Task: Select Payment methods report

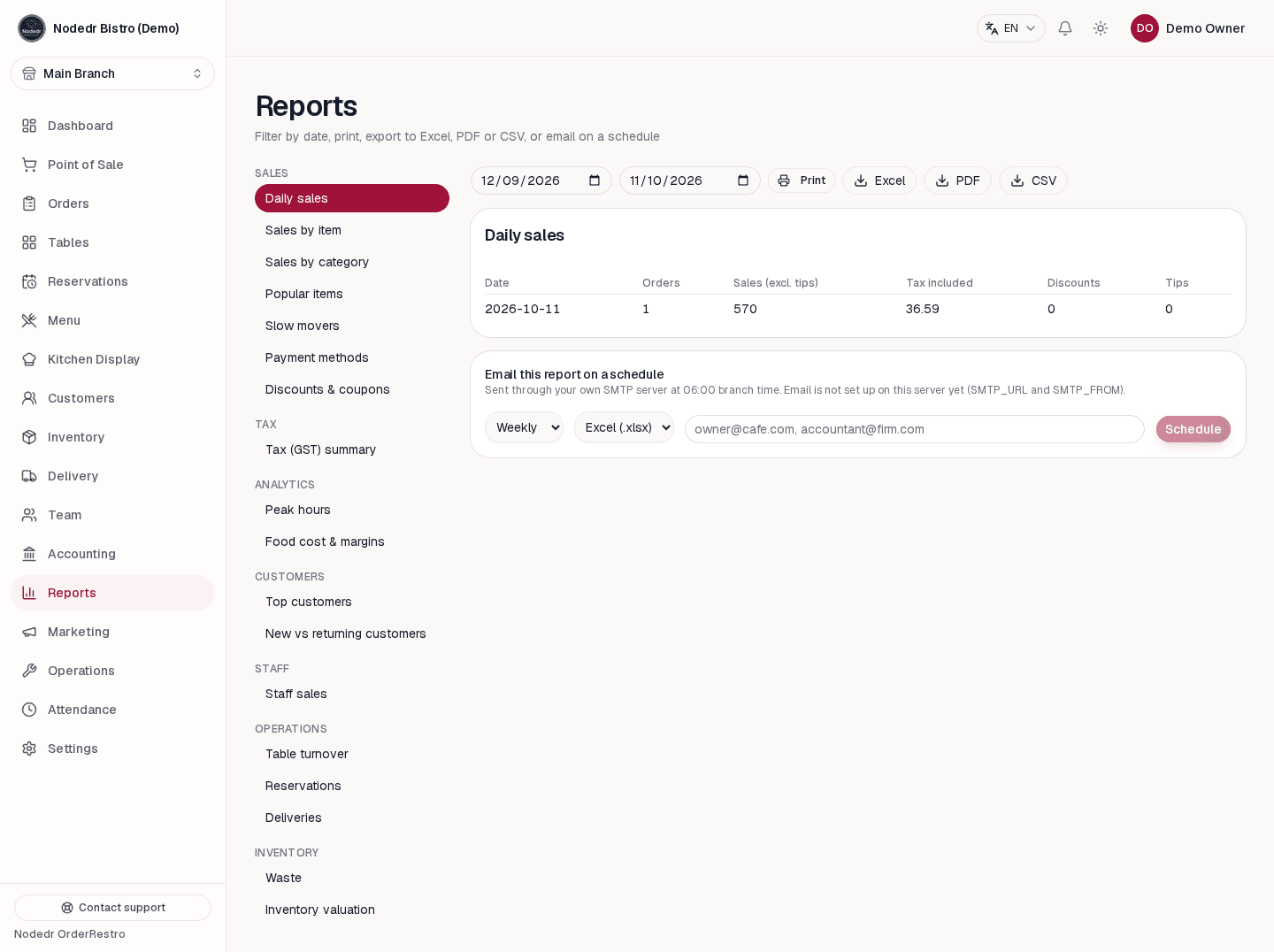Action: tap(352, 357)
